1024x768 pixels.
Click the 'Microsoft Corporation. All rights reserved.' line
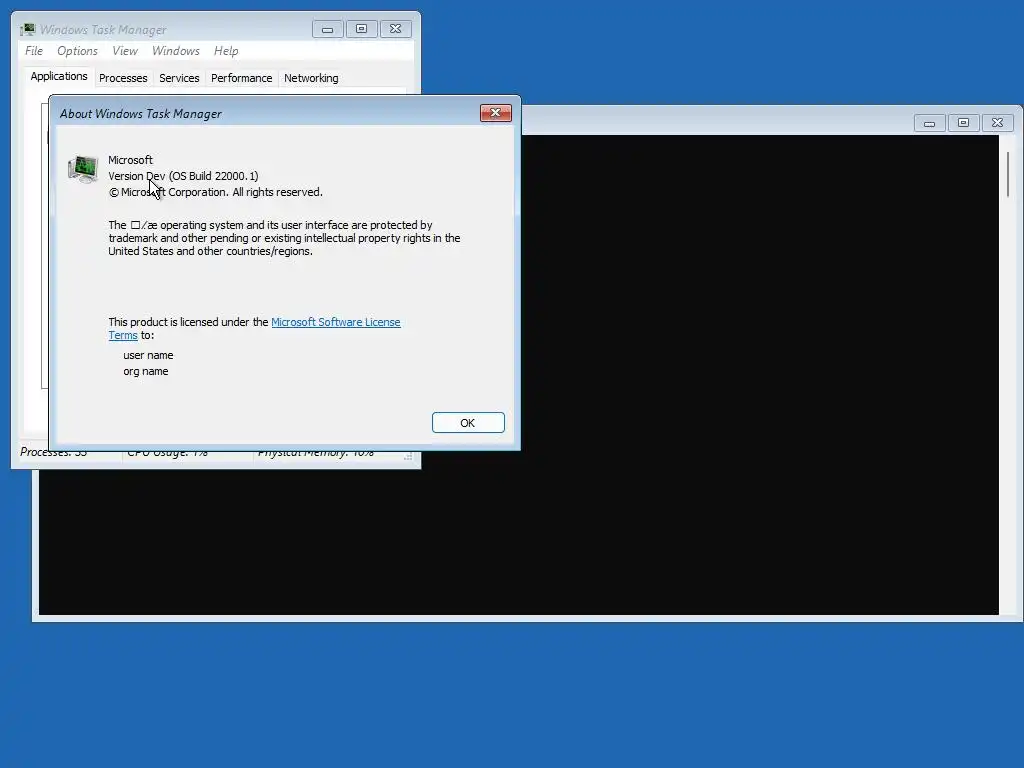(216, 192)
